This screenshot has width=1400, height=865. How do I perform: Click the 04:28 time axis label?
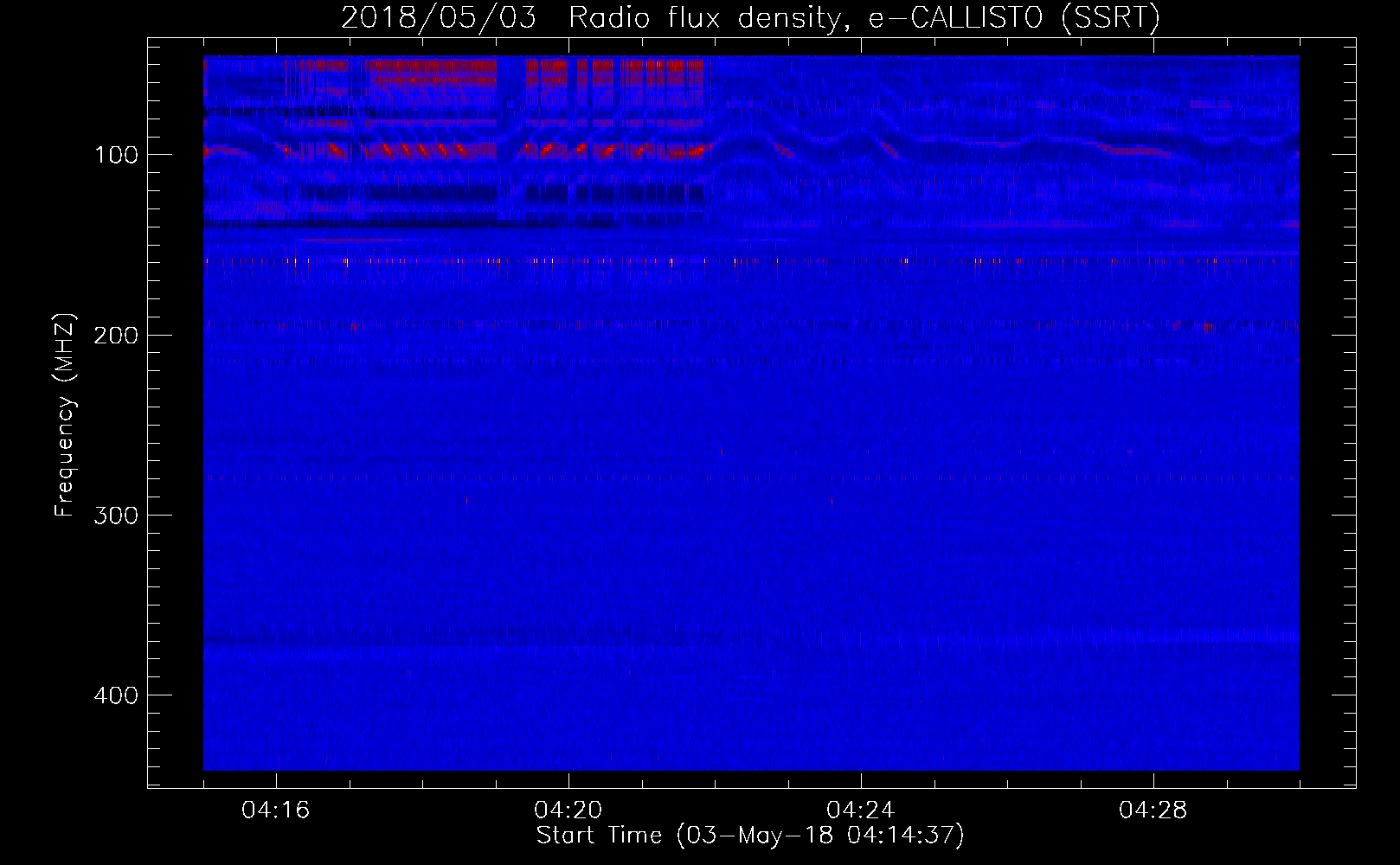(1153, 811)
